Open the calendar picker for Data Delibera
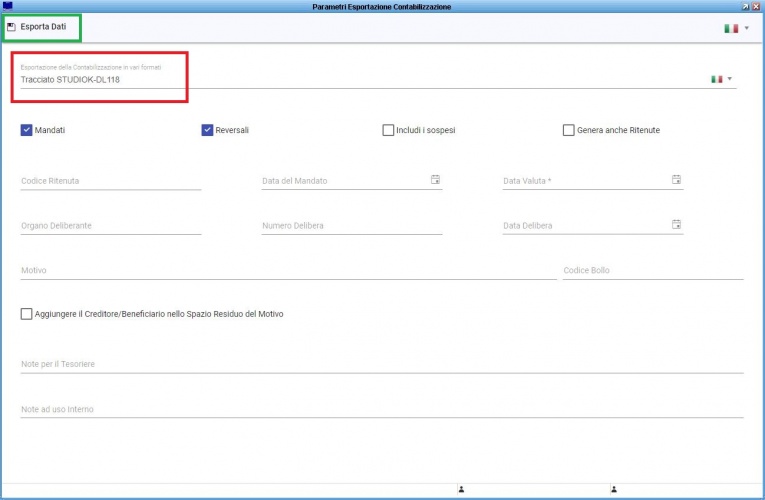The width and height of the screenshot is (765, 500). coord(677,224)
